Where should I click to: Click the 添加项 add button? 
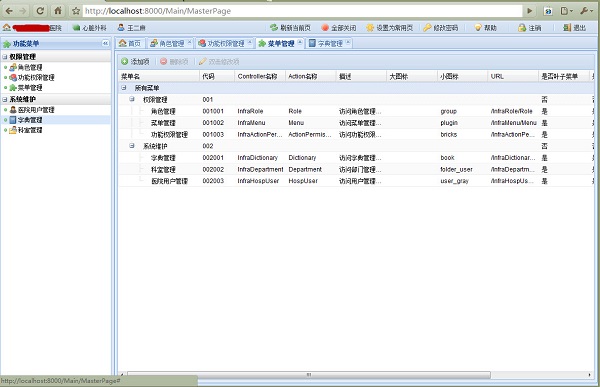[x=135, y=61]
